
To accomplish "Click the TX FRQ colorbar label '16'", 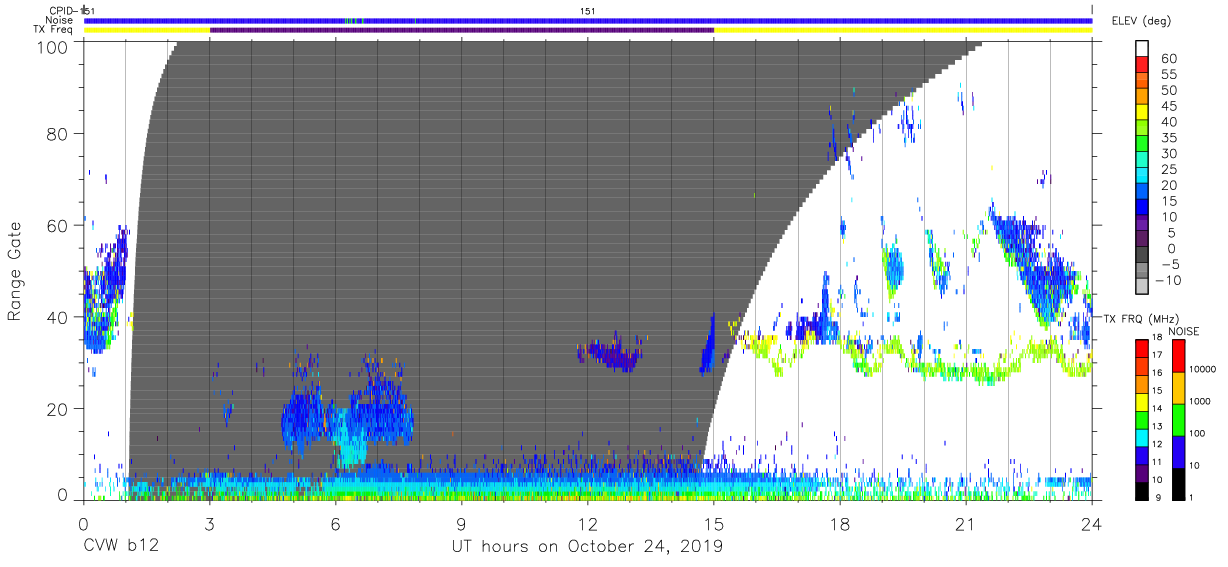I will pyautogui.click(x=1159, y=374).
